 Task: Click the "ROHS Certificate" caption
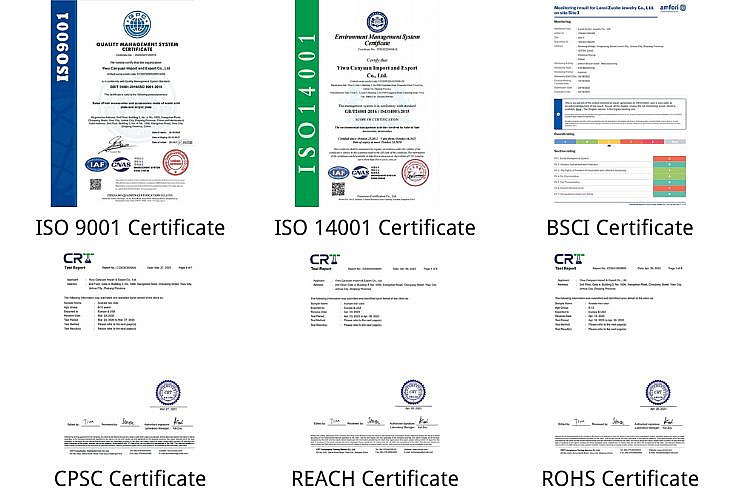(620, 478)
